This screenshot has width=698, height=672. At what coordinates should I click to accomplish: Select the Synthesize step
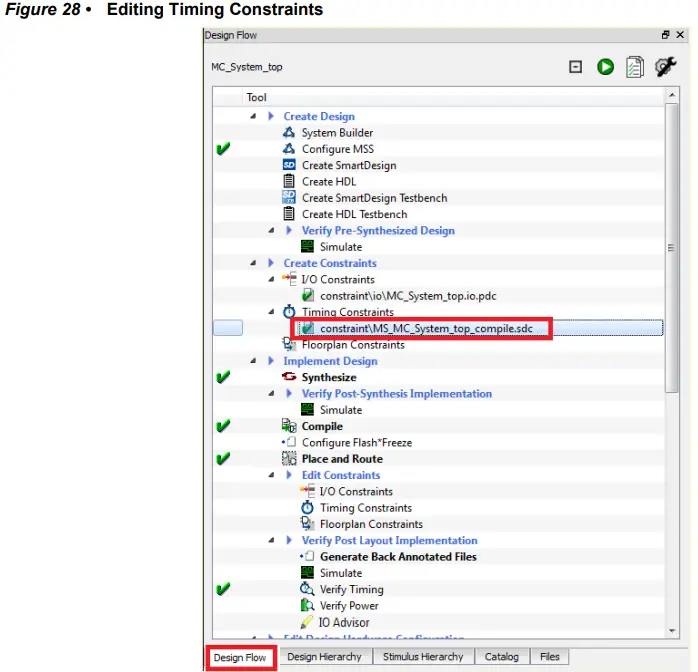coord(329,377)
